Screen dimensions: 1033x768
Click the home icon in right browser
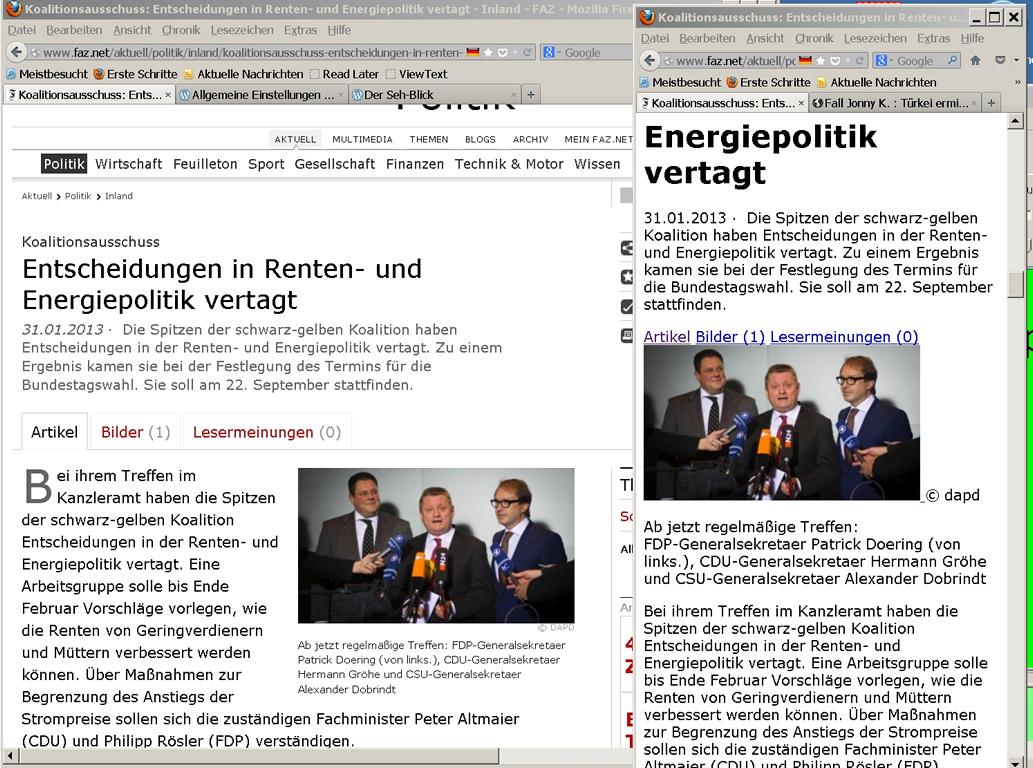pyautogui.click(x=976, y=61)
